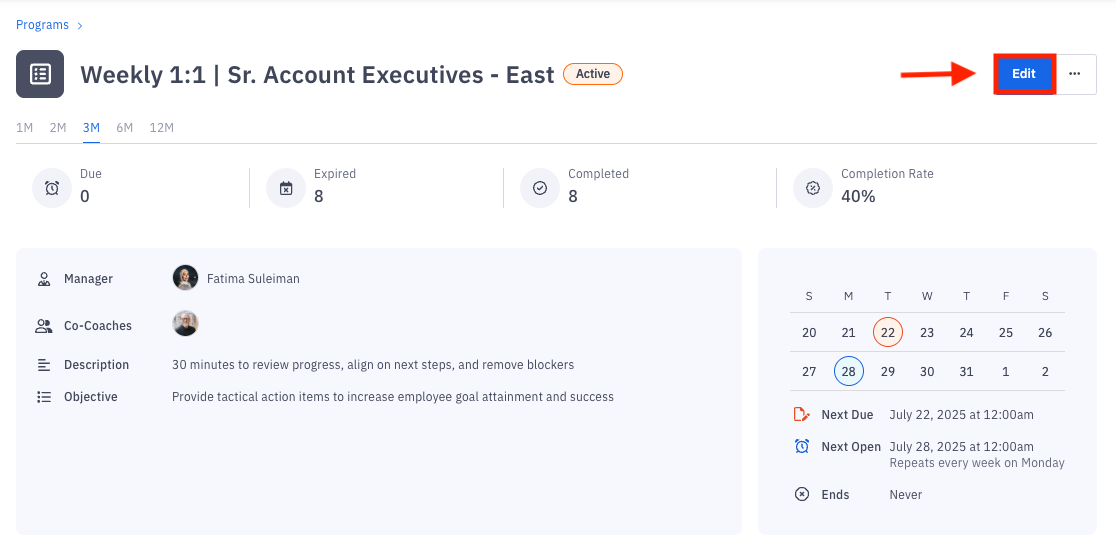Image resolution: width=1116 pixels, height=547 pixels.
Task: Click the Completed checkmark icon
Action: click(x=540, y=188)
